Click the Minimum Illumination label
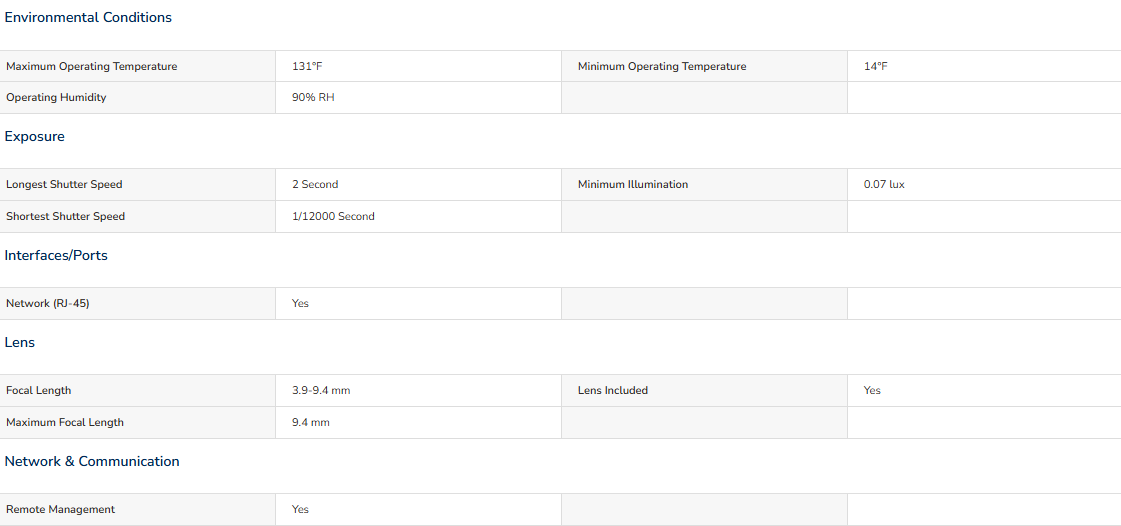Image resolution: width=1121 pixels, height=526 pixels. [633, 184]
